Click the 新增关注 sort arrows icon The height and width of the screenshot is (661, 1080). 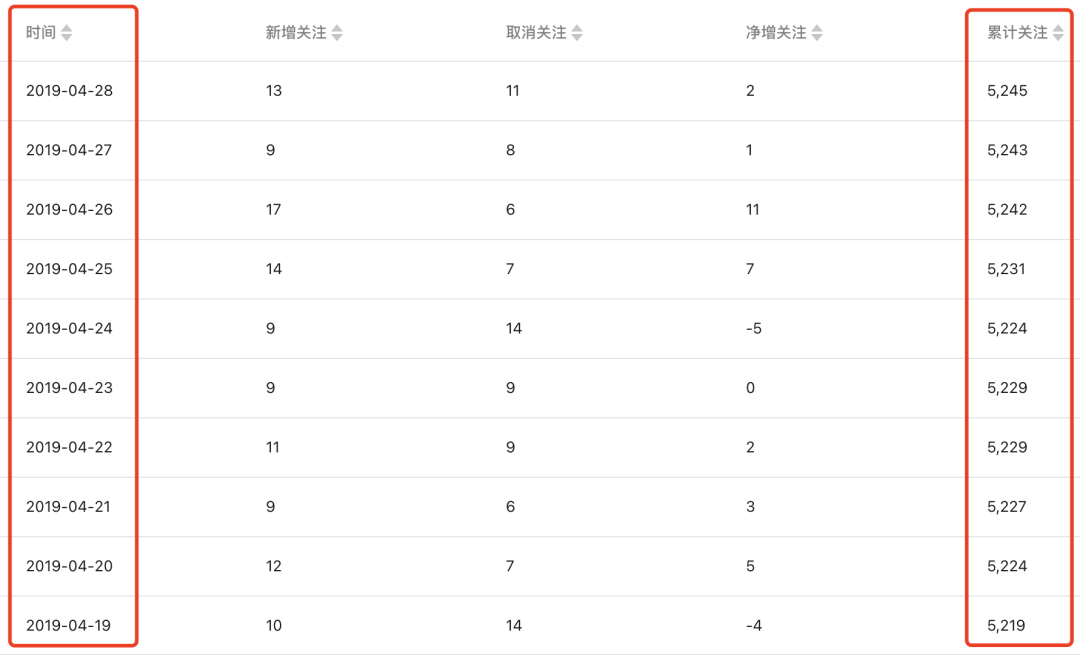coord(337,33)
